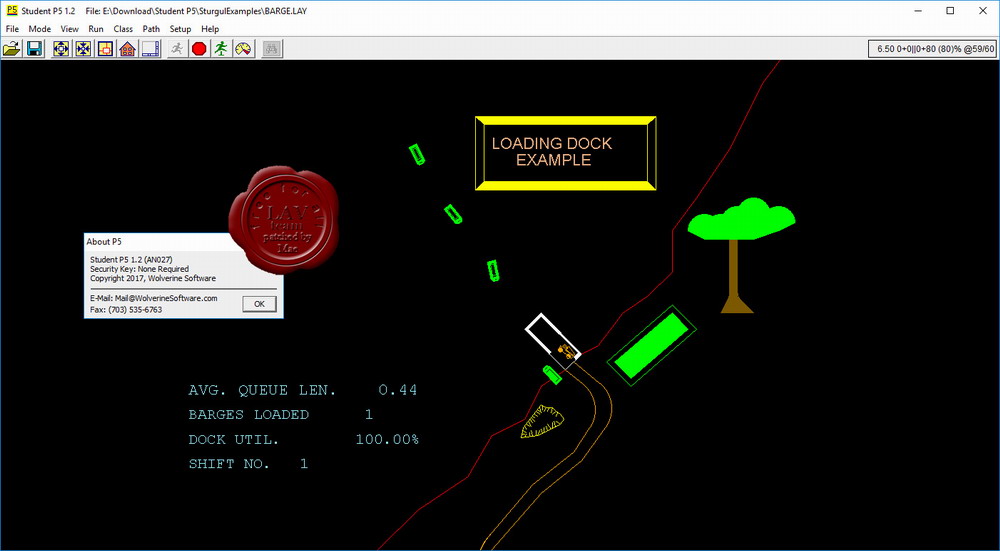Viewport: 1000px width, 551px height.
Task: Click the zoom in arrows icon
Action: tap(83, 48)
